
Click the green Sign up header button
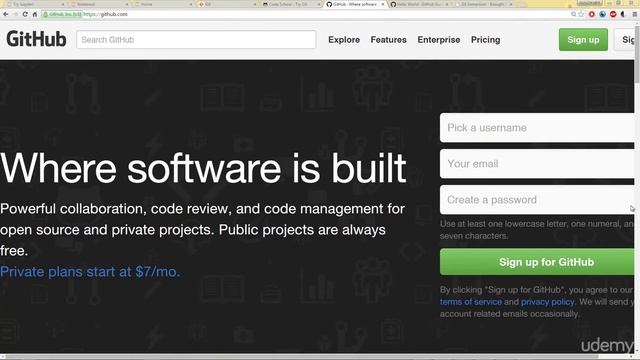[x=583, y=40]
